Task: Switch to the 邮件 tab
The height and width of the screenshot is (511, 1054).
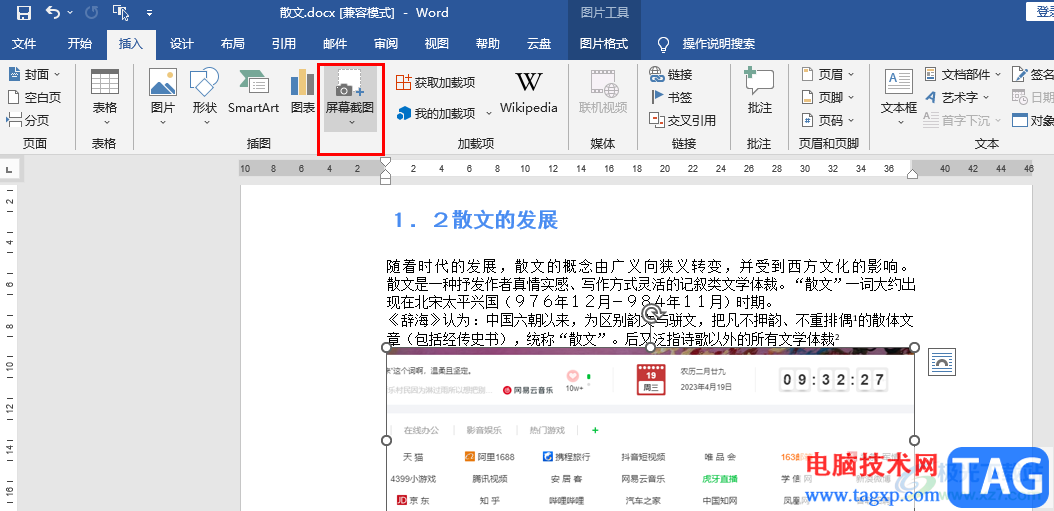Action: pos(335,44)
